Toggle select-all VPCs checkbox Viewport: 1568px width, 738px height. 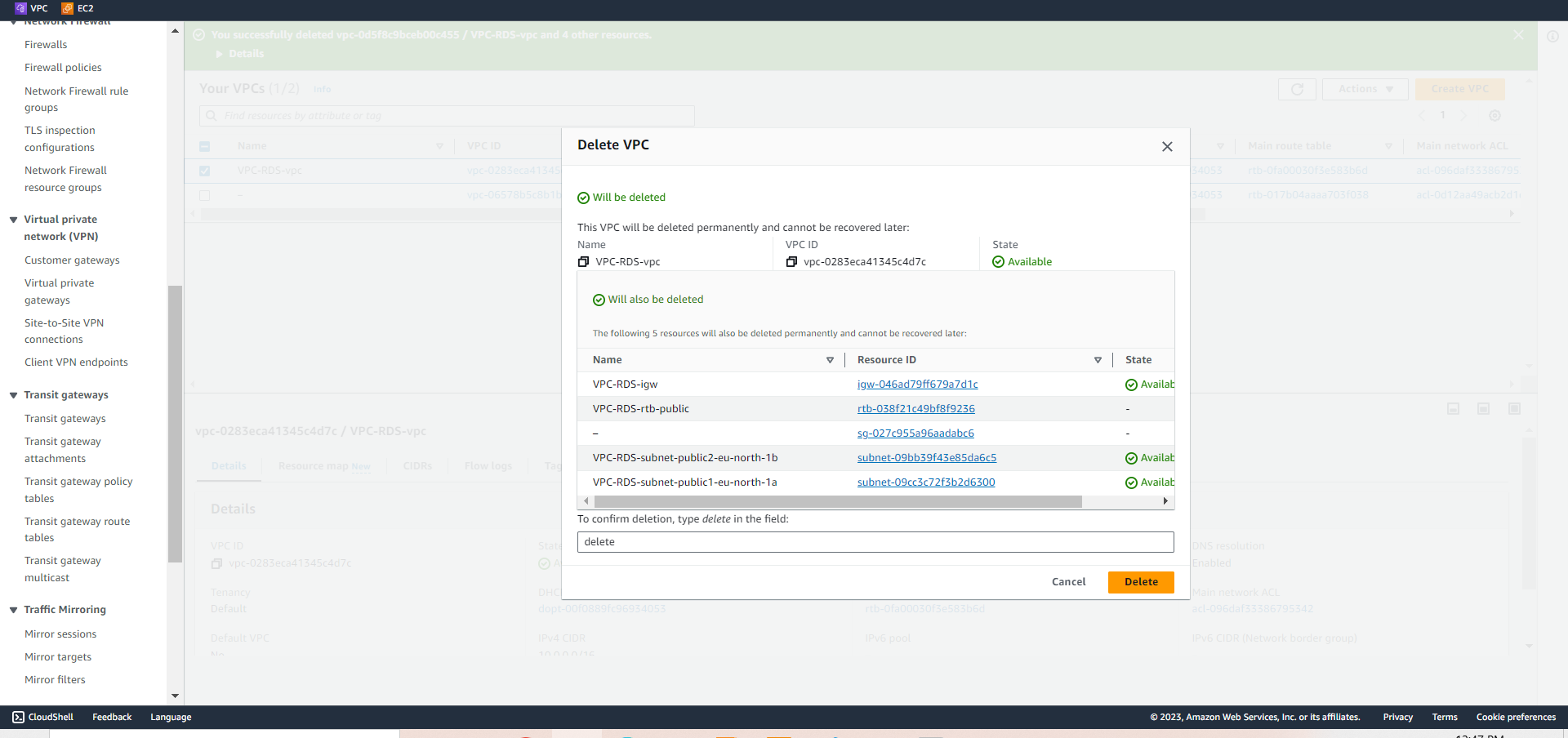point(204,146)
